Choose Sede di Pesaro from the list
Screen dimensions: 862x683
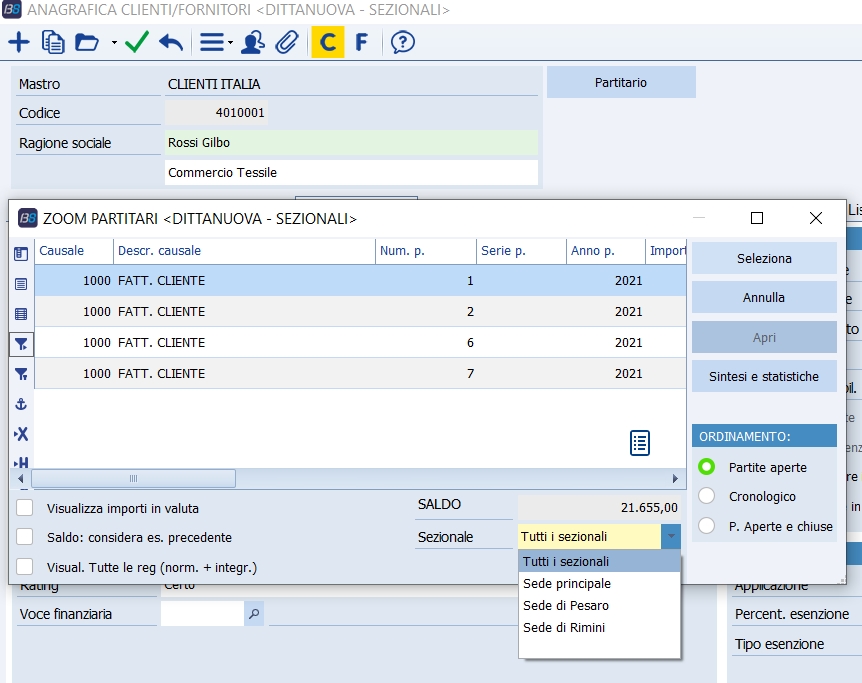(566, 606)
